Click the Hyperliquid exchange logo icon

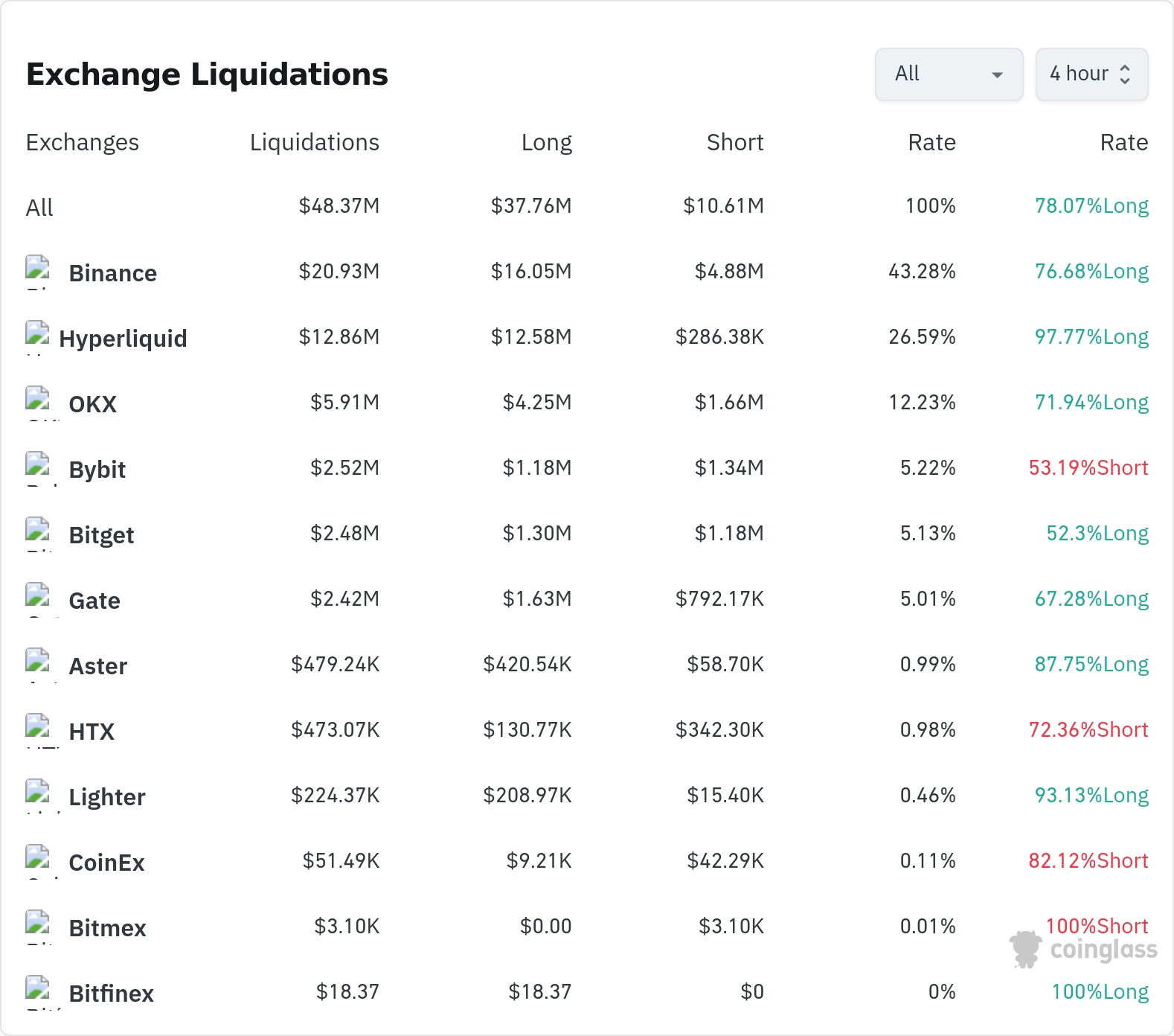(x=38, y=337)
